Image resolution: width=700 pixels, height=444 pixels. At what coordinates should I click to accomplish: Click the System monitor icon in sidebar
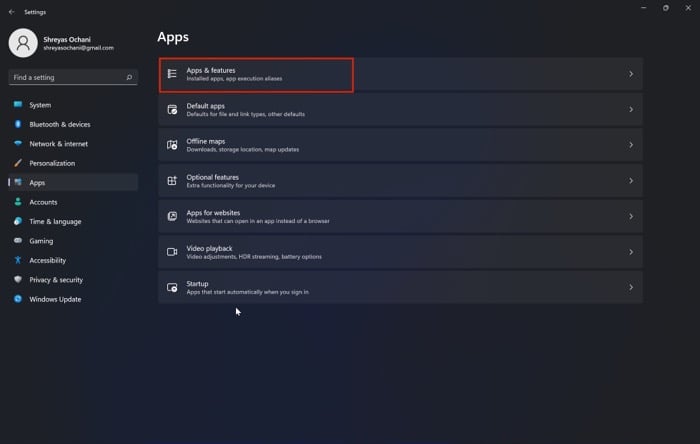coord(18,104)
